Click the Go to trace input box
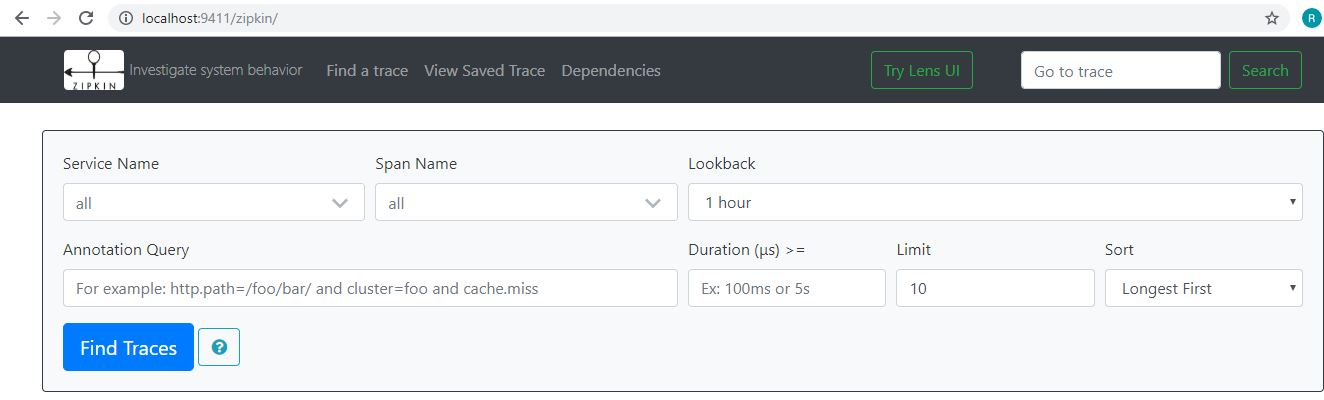Screen dimensions: 1324x400 click(1120, 70)
